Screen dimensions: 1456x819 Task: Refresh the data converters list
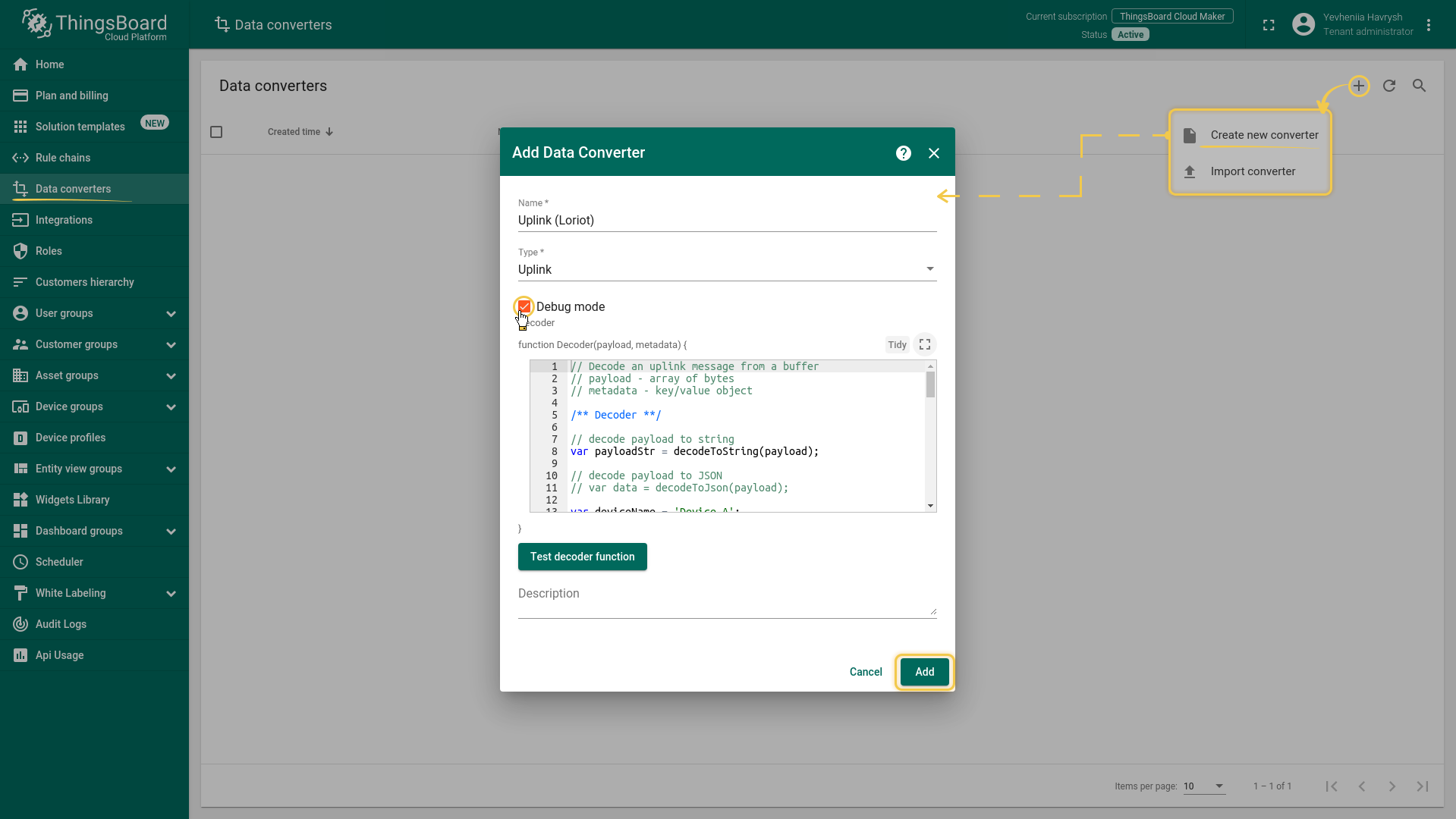1388,86
